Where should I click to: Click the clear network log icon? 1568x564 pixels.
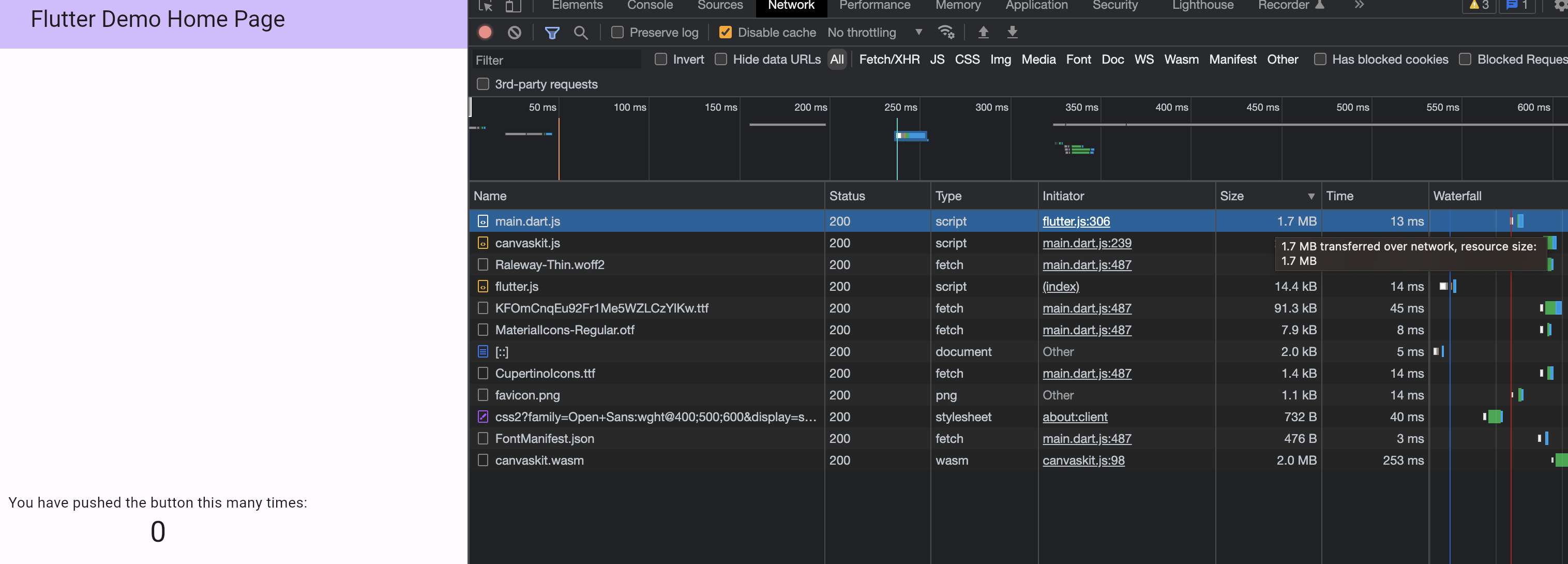(515, 32)
